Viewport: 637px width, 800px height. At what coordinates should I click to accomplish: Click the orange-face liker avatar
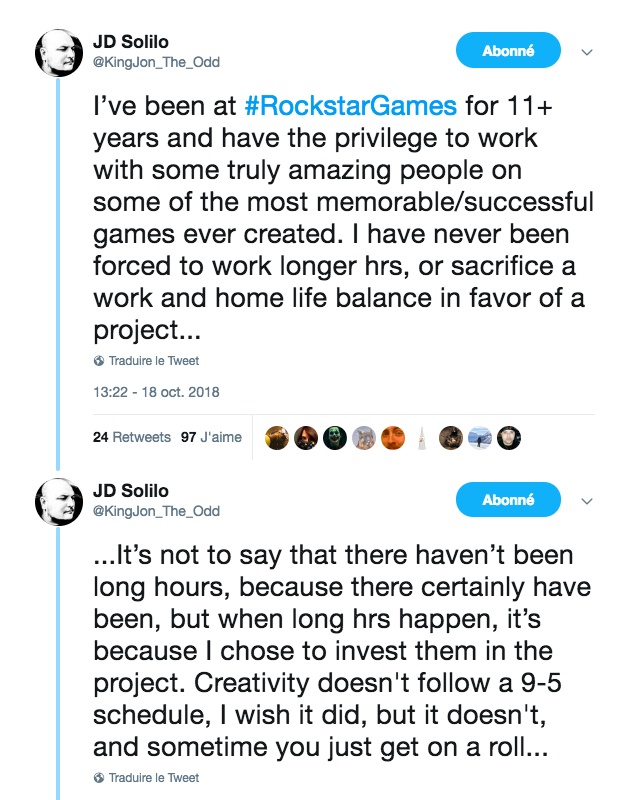click(393, 437)
